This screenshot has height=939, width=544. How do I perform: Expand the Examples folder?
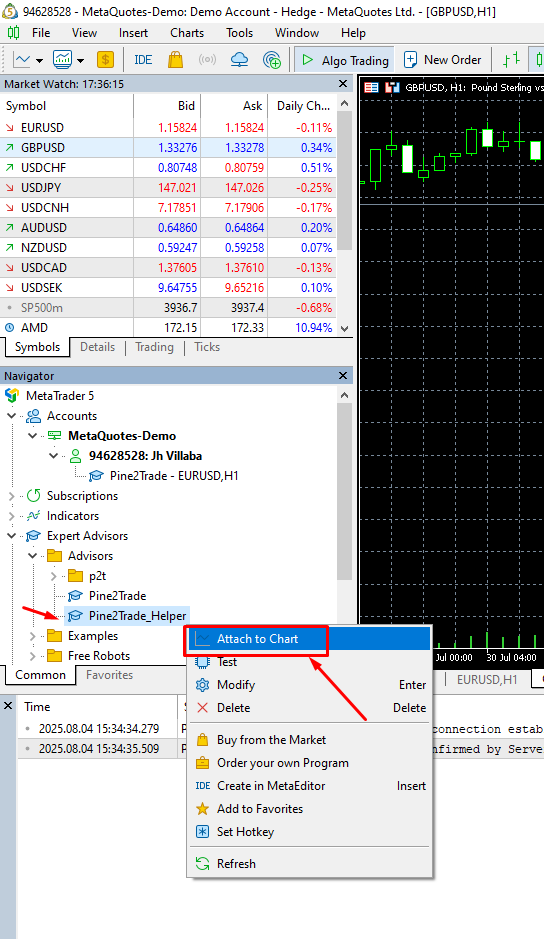pyautogui.click(x=32, y=636)
